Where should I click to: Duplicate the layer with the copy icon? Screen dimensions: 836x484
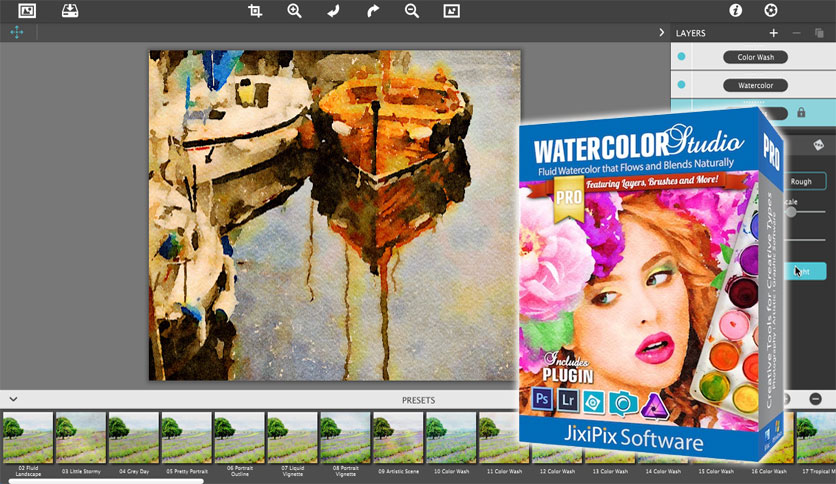tap(819, 33)
